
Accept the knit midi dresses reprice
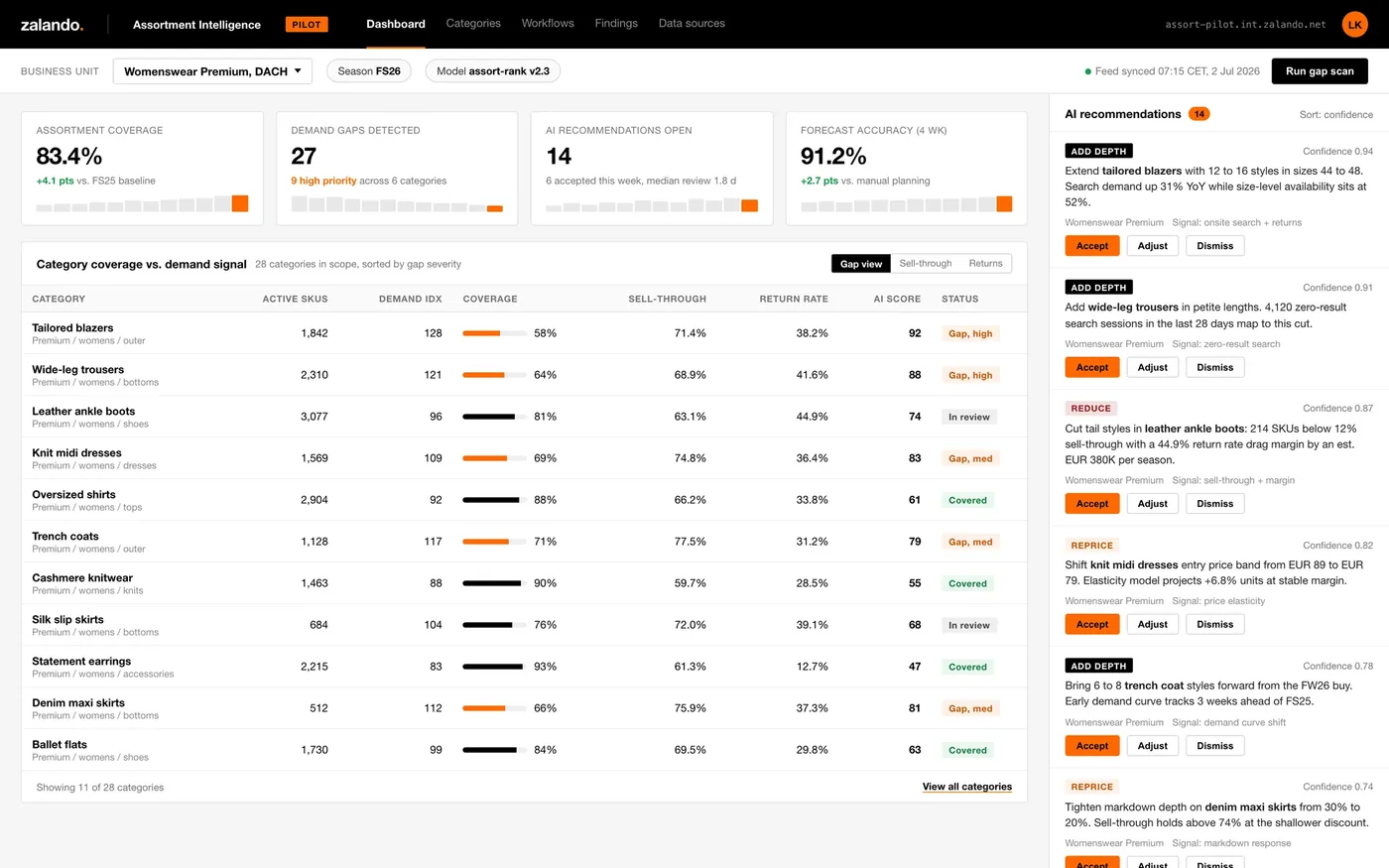[x=1092, y=624]
